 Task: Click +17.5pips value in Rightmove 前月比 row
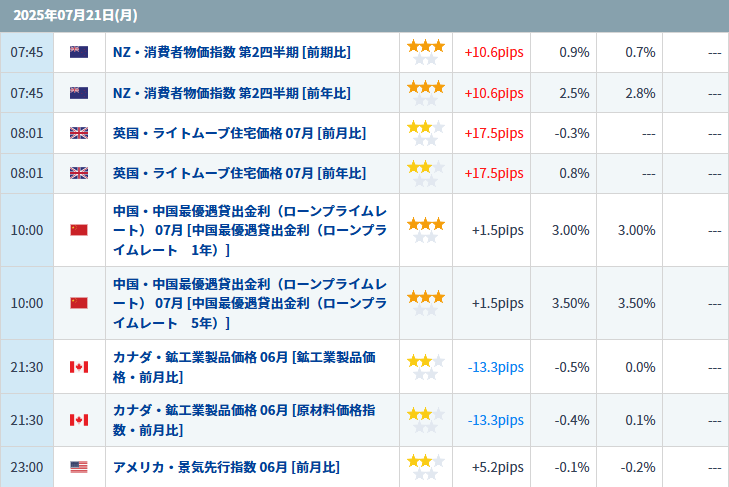click(494, 133)
